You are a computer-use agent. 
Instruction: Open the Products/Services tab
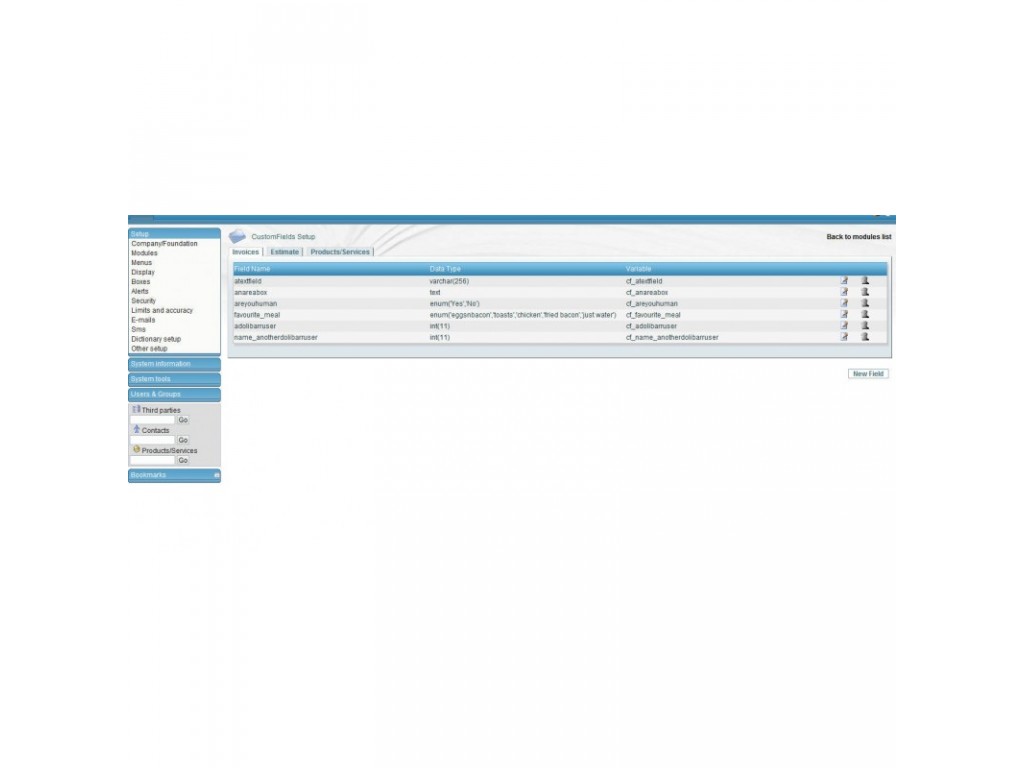pos(340,252)
